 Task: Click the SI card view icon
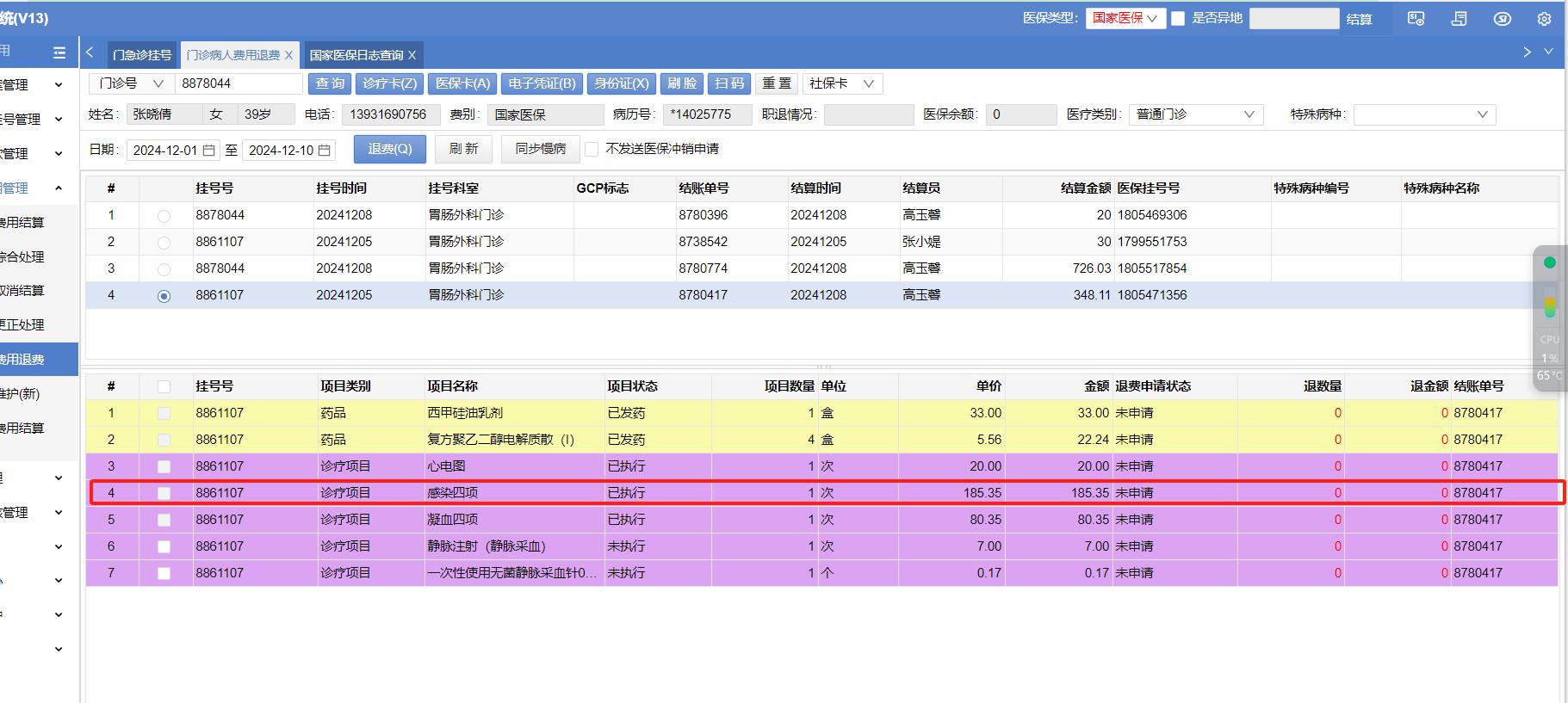[x=1416, y=19]
